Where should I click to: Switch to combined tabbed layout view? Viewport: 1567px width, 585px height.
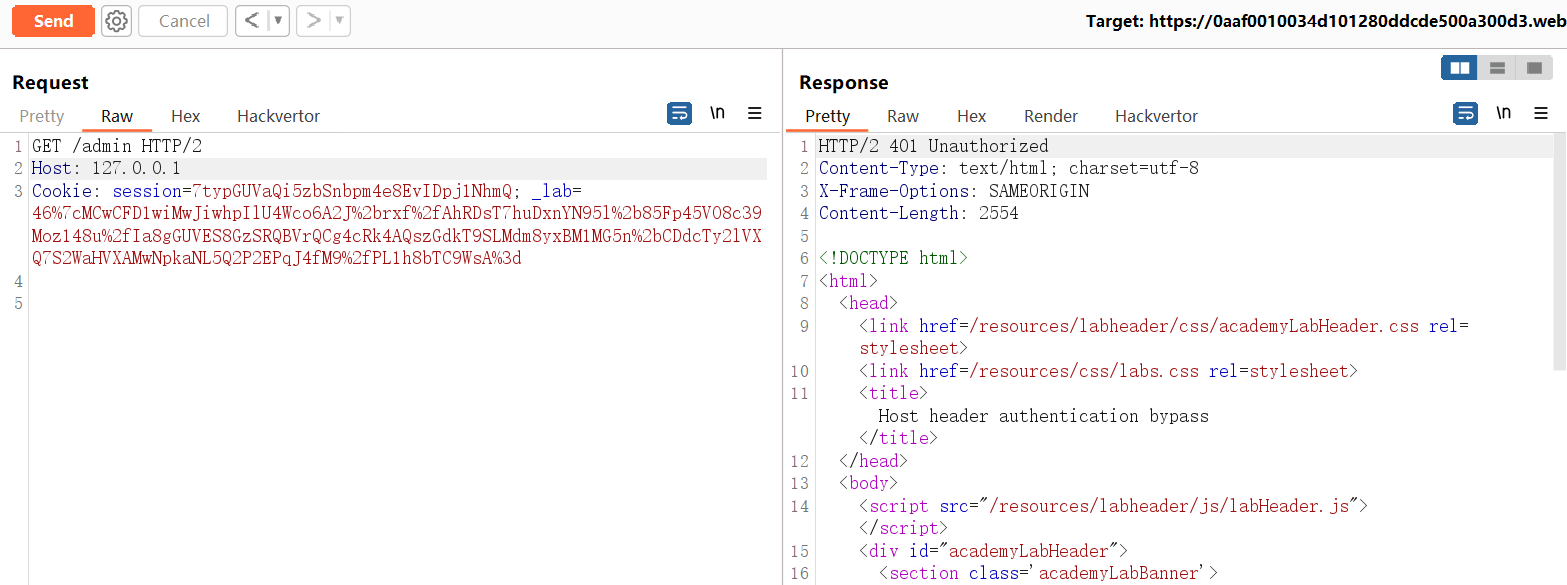point(1533,68)
